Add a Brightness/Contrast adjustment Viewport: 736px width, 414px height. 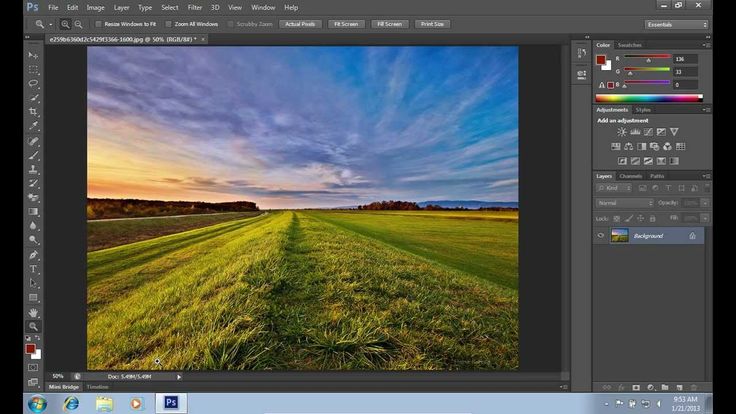click(x=621, y=132)
